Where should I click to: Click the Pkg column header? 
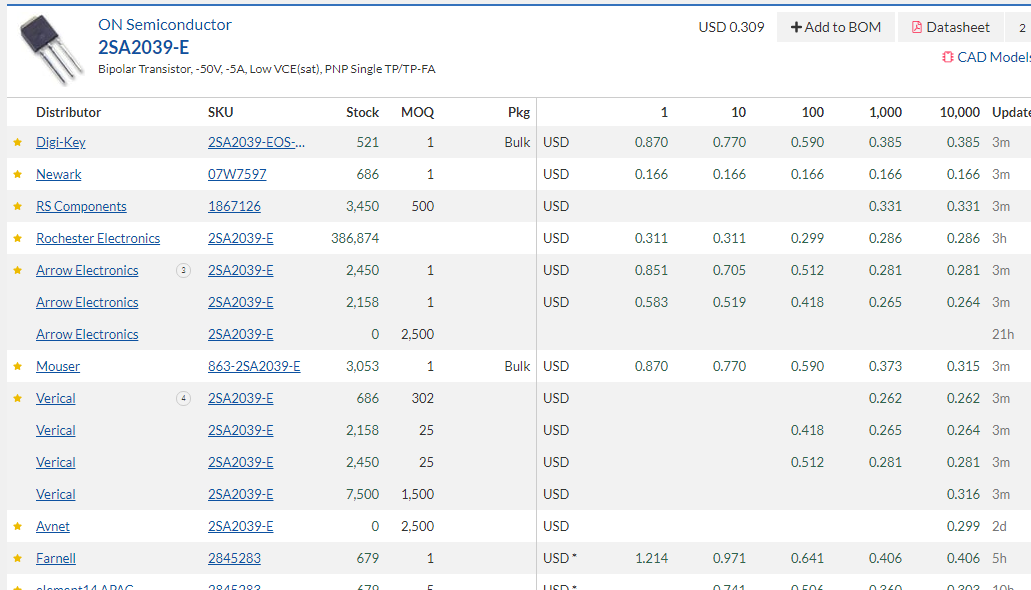coord(519,112)
